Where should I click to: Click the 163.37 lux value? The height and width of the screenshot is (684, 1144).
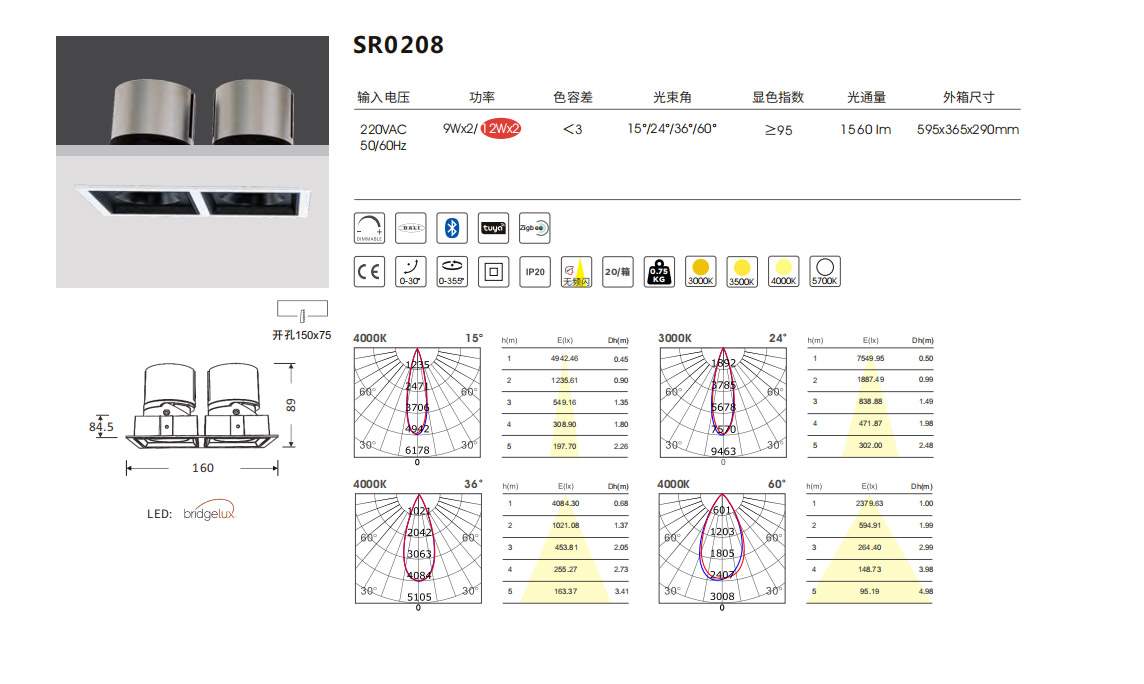point(565,591)
